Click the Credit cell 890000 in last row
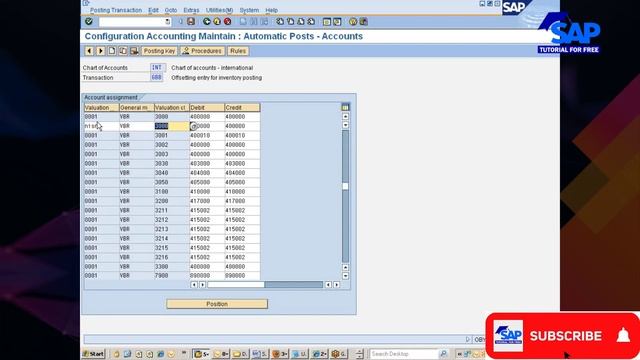Viewport: 640px width, 360px height. pyautogui.click(x=242, y=276)
